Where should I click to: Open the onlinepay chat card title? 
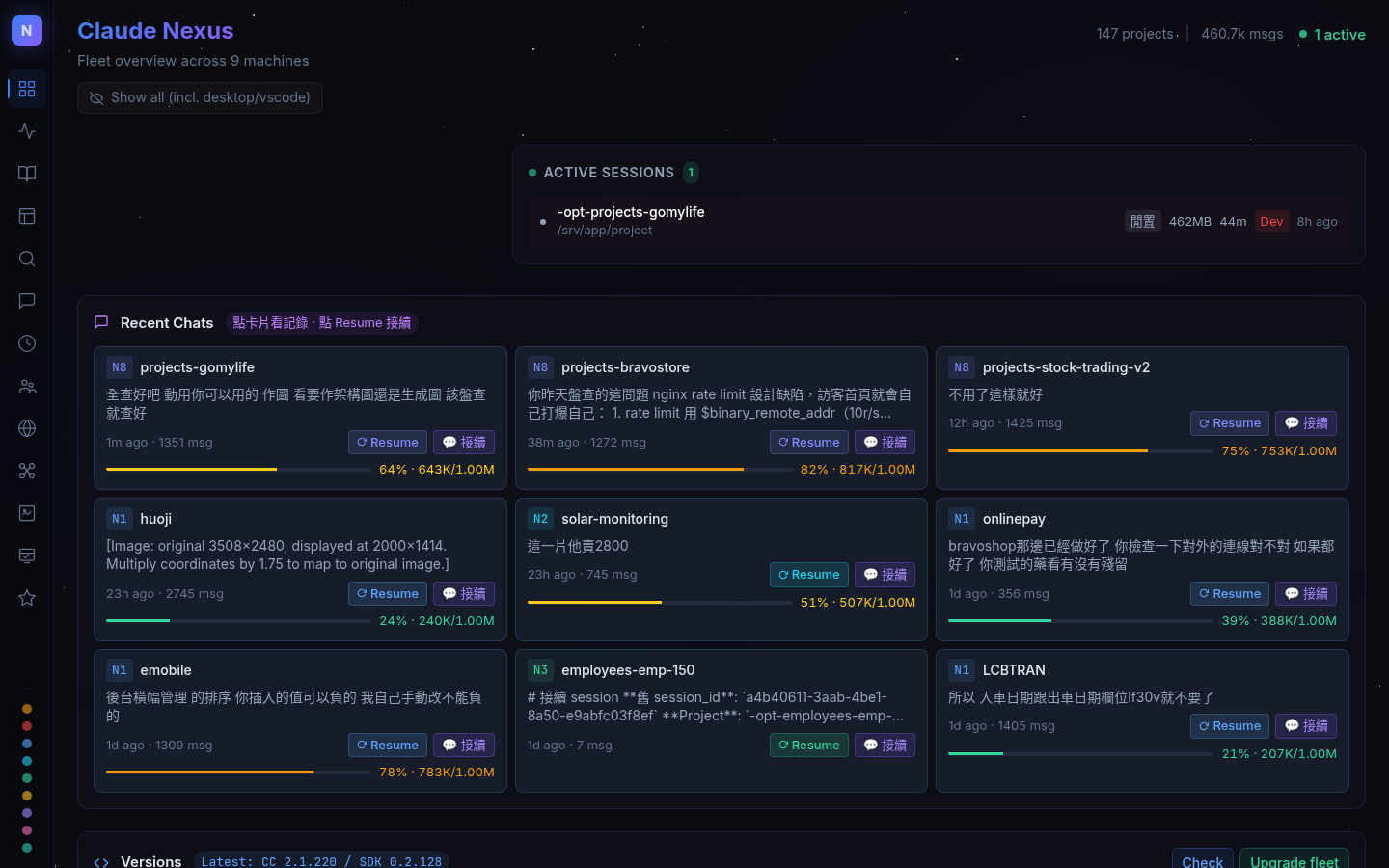click(x=1014, y=519)
